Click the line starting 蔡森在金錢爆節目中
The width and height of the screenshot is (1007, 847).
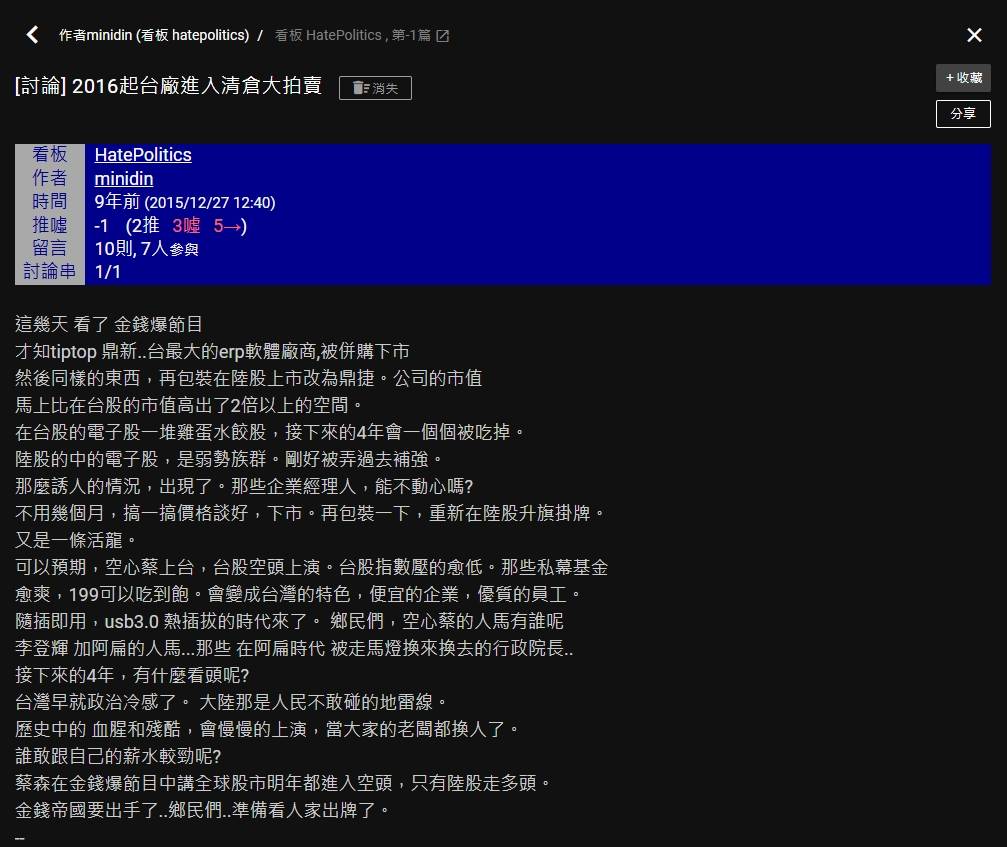[283, 783]
